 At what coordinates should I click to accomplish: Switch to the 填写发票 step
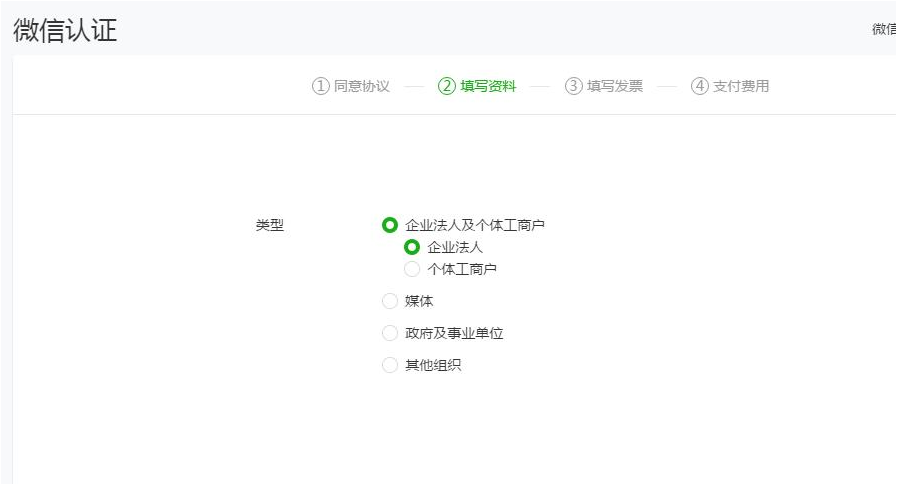point(615,86)
